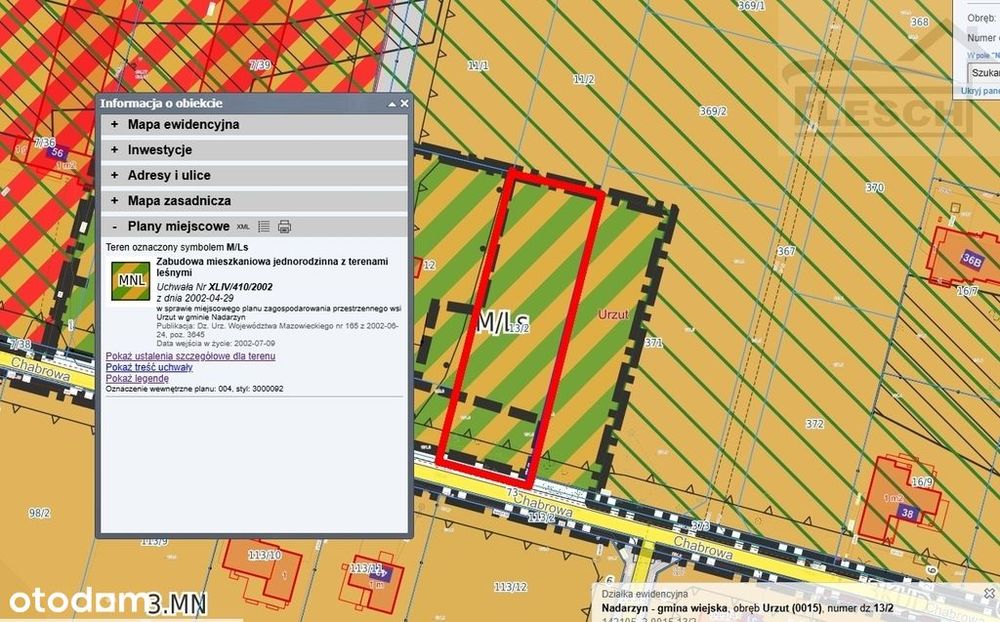
Task: Expand the Mapa zasadnicza section
Action: 254,201
